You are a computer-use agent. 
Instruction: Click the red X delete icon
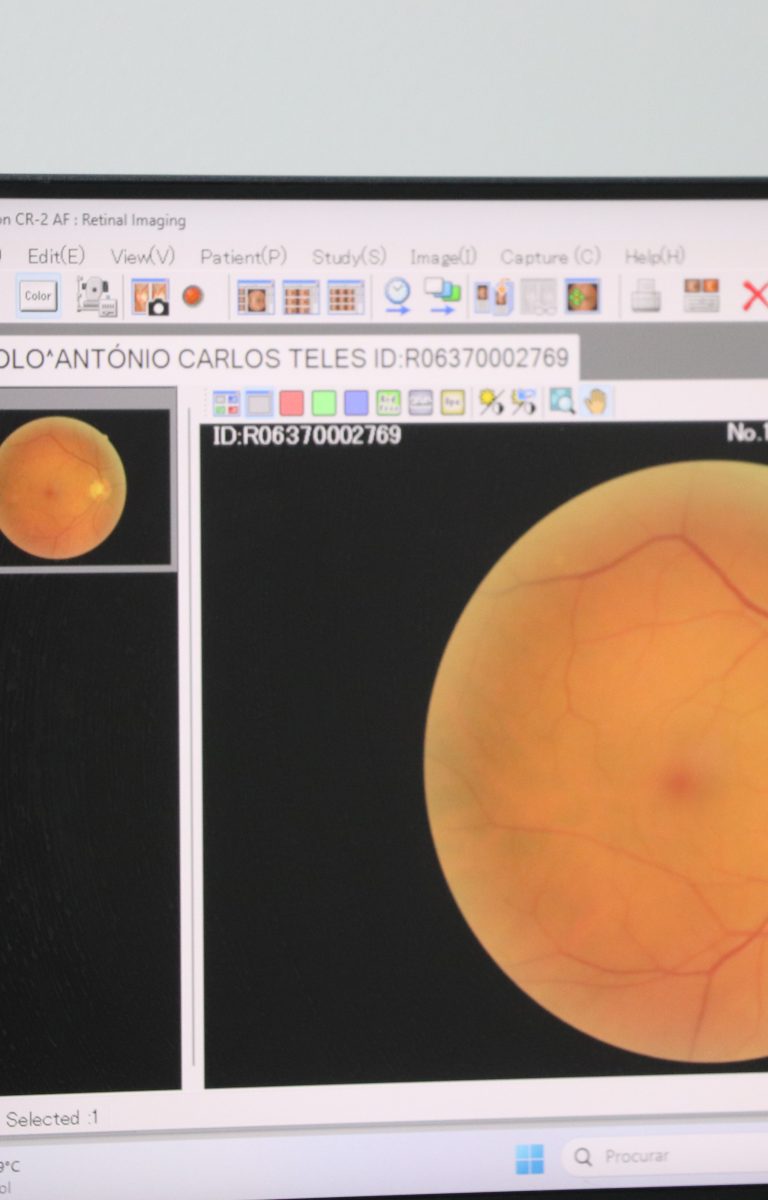coord(753,296)
